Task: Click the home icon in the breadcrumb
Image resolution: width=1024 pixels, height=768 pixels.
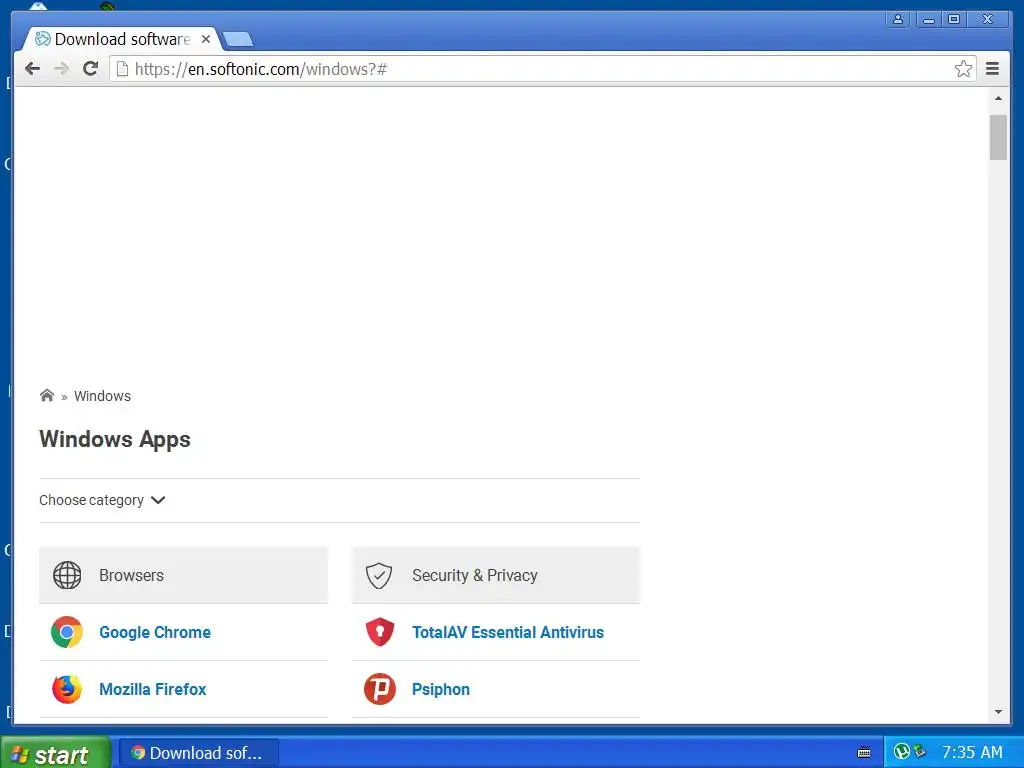Action: tap(46, 395)
